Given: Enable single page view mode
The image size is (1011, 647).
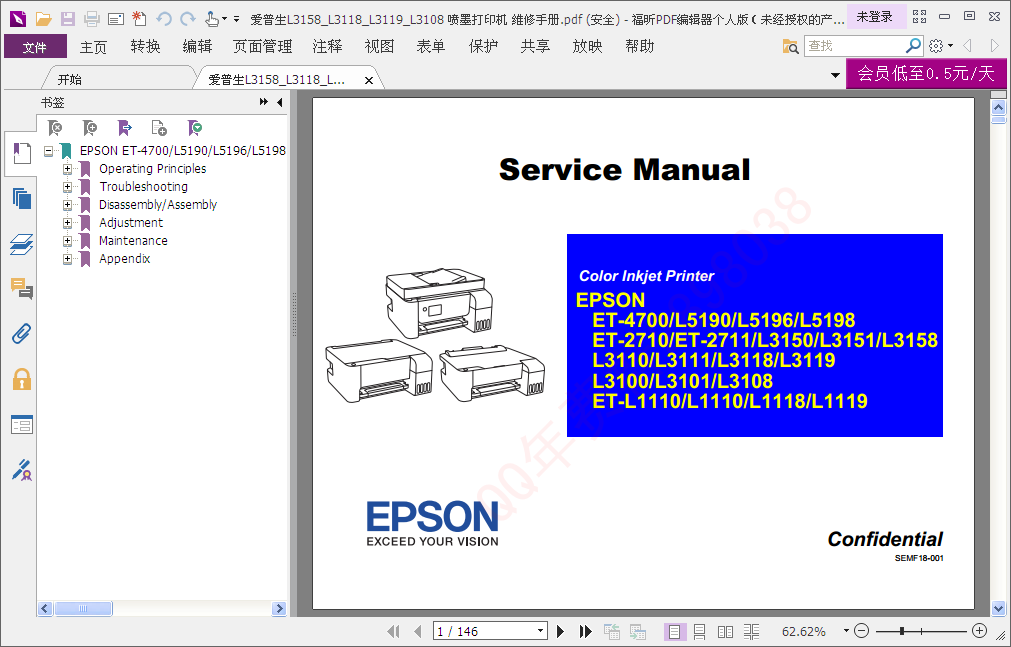Looking at the screenshot, I should [x=674, y=632].
